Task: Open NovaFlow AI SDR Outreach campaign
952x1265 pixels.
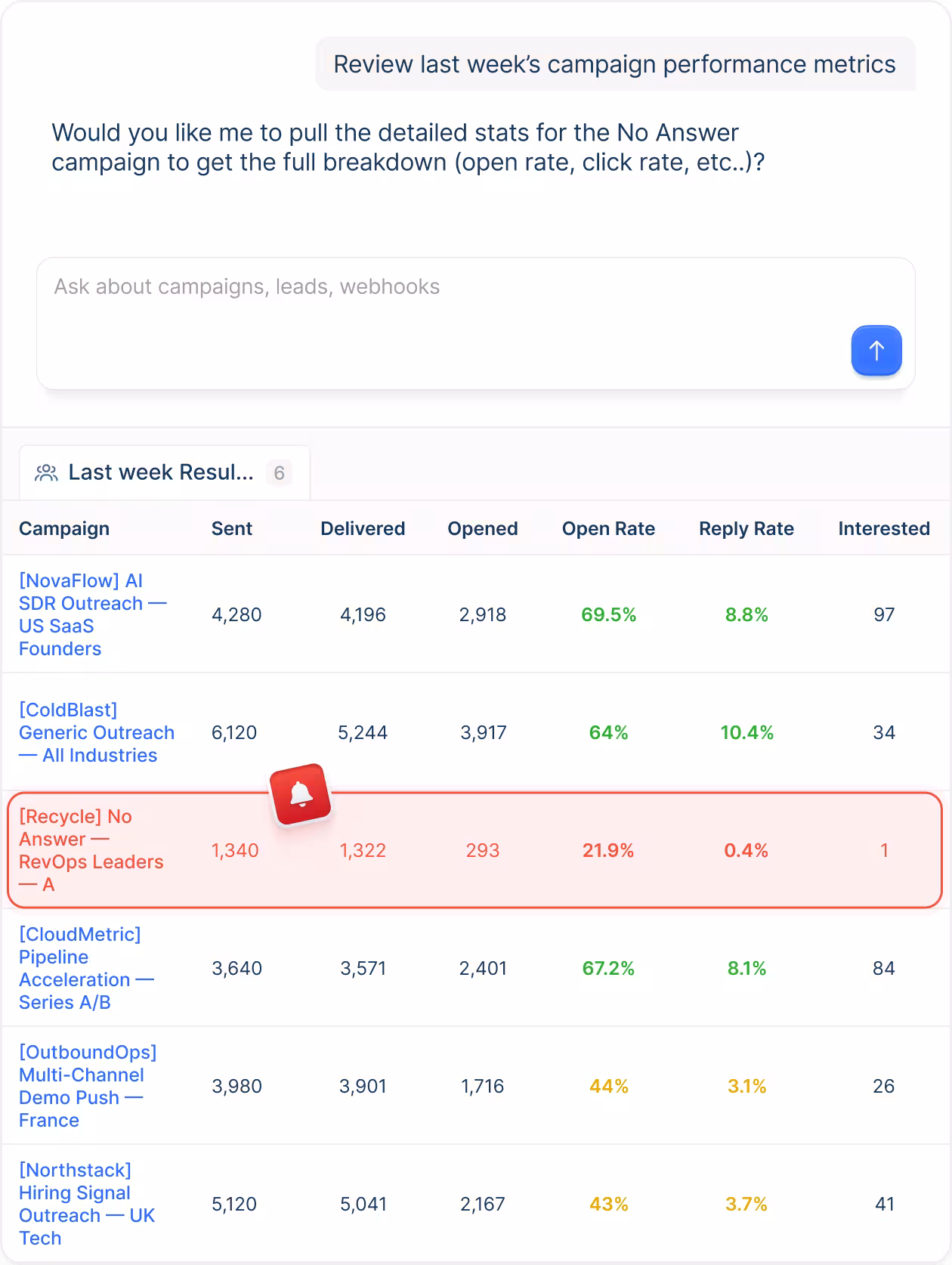Action: point(93,614)
